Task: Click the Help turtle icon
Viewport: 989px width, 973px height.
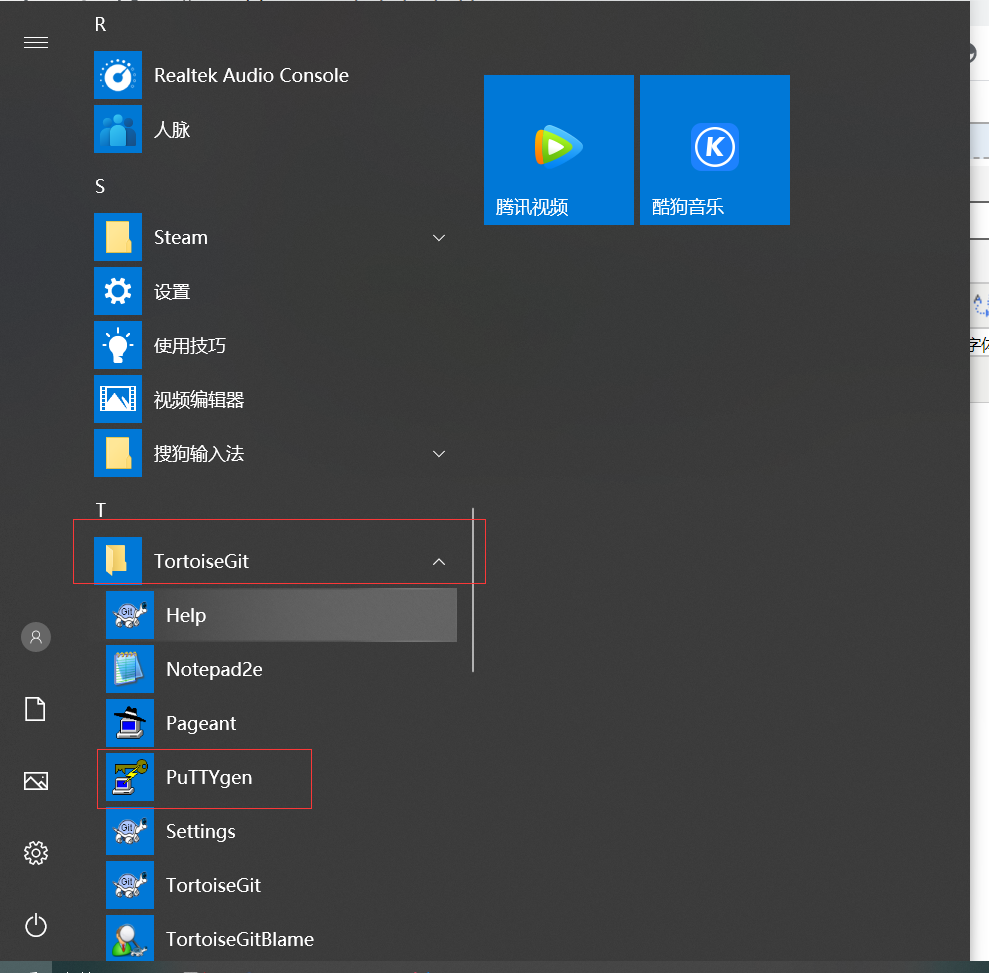Action: [130, 615]
